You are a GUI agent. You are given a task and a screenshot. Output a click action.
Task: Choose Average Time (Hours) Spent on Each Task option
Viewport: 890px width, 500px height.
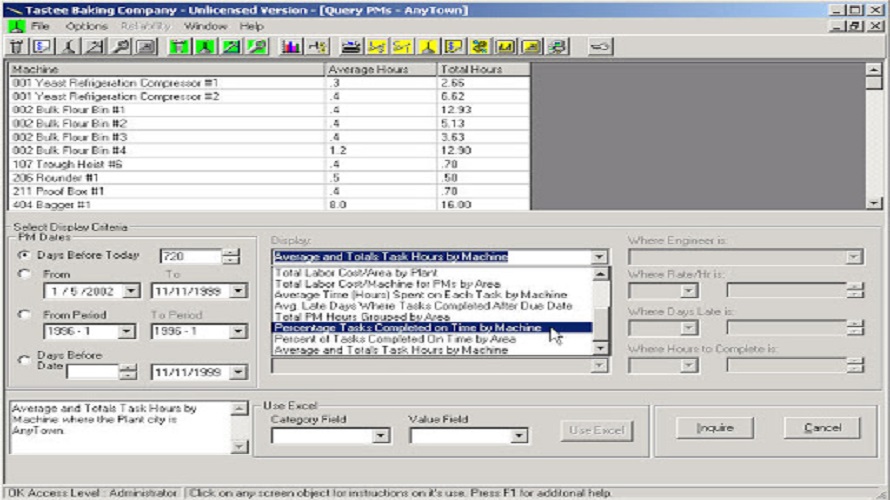pos(432,295)
